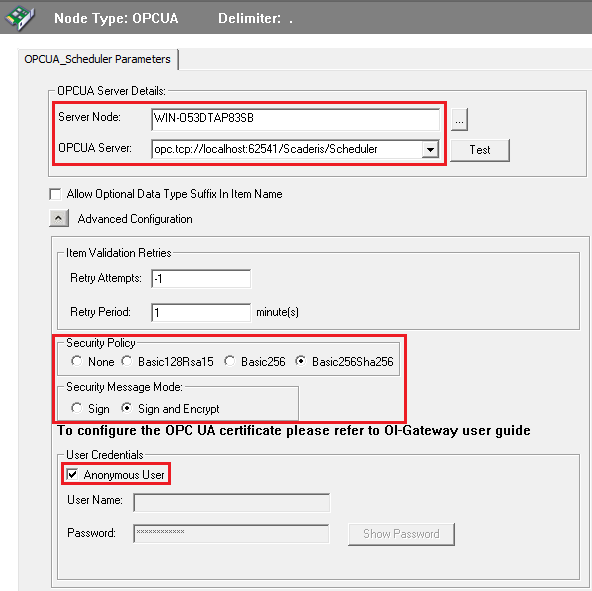The width and height of the screenshot is (592, 591).
Task: Click the User Name field
Action: [x=231, y=503]
